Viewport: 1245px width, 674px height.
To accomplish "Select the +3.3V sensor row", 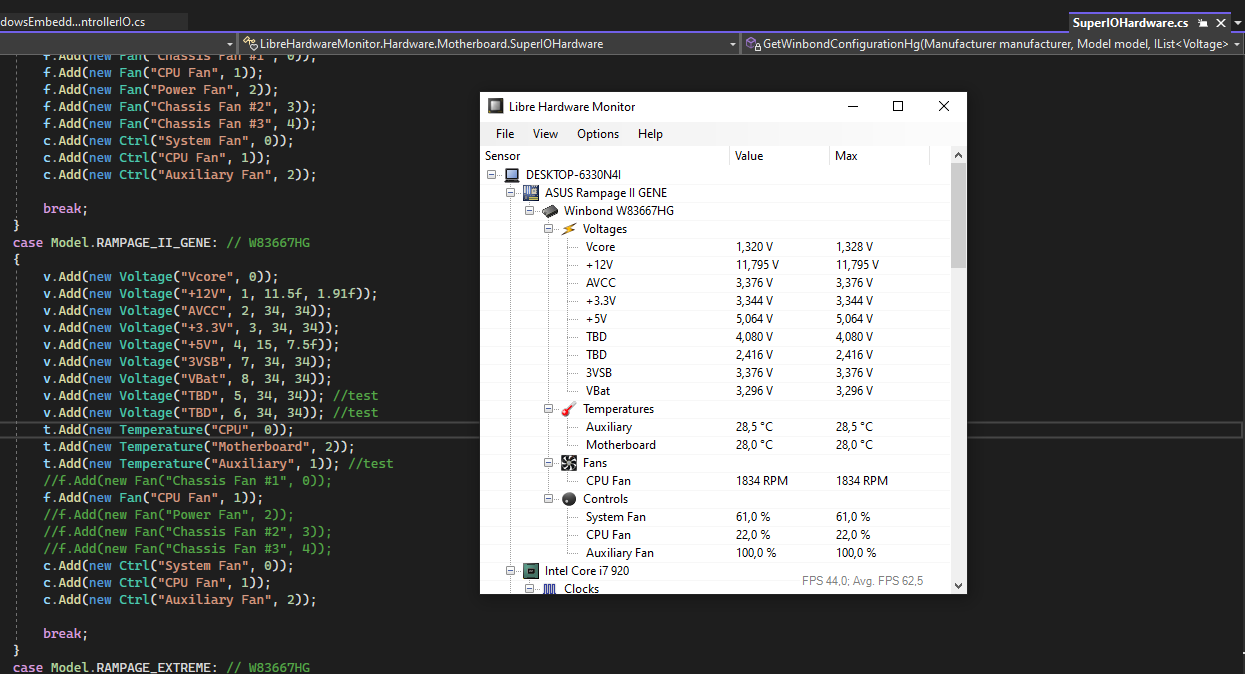I will click(x=716, y=301).
